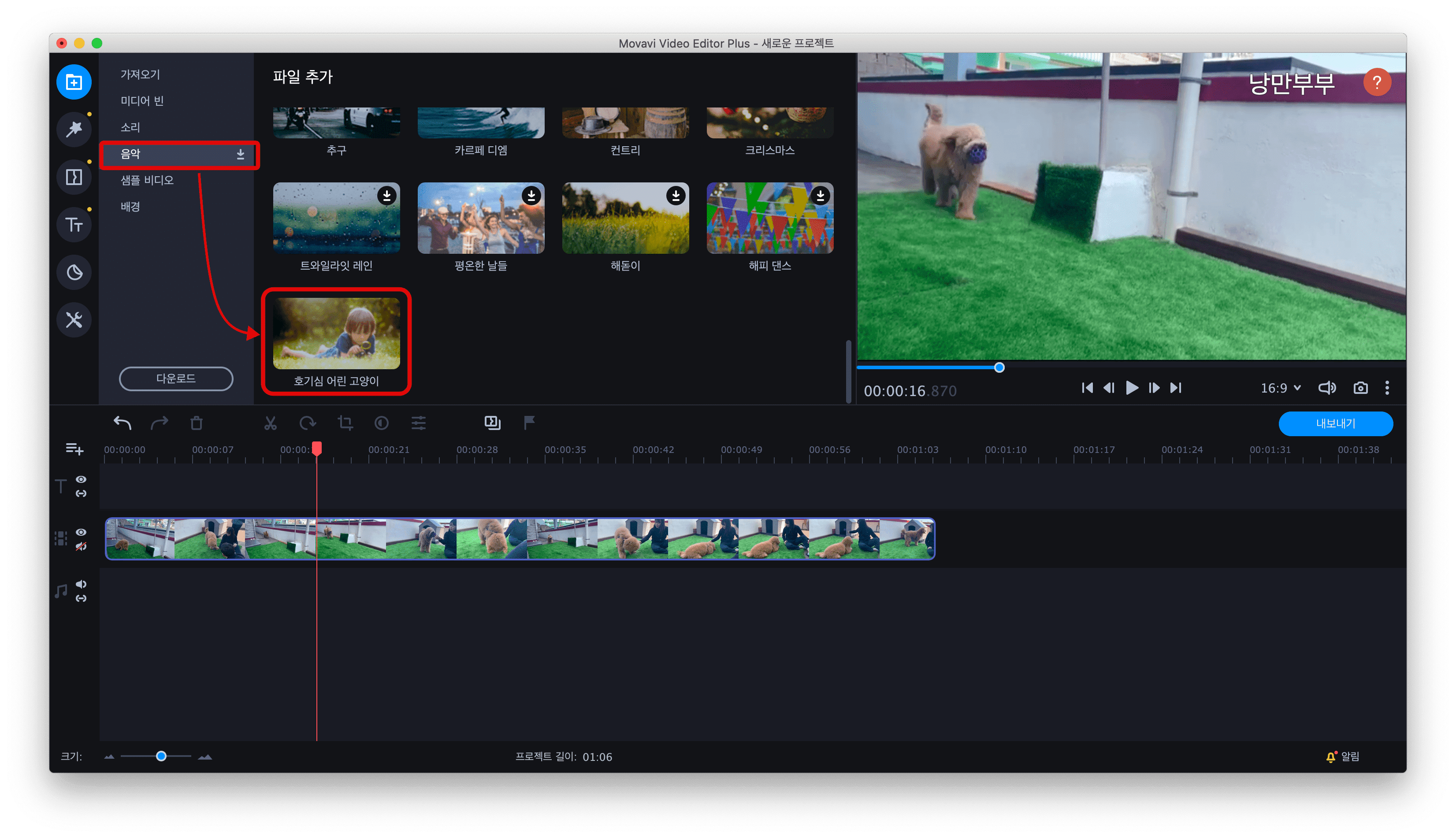Toggle title track visibility eye
The image size is (1456, 838).
coord(81,479)
